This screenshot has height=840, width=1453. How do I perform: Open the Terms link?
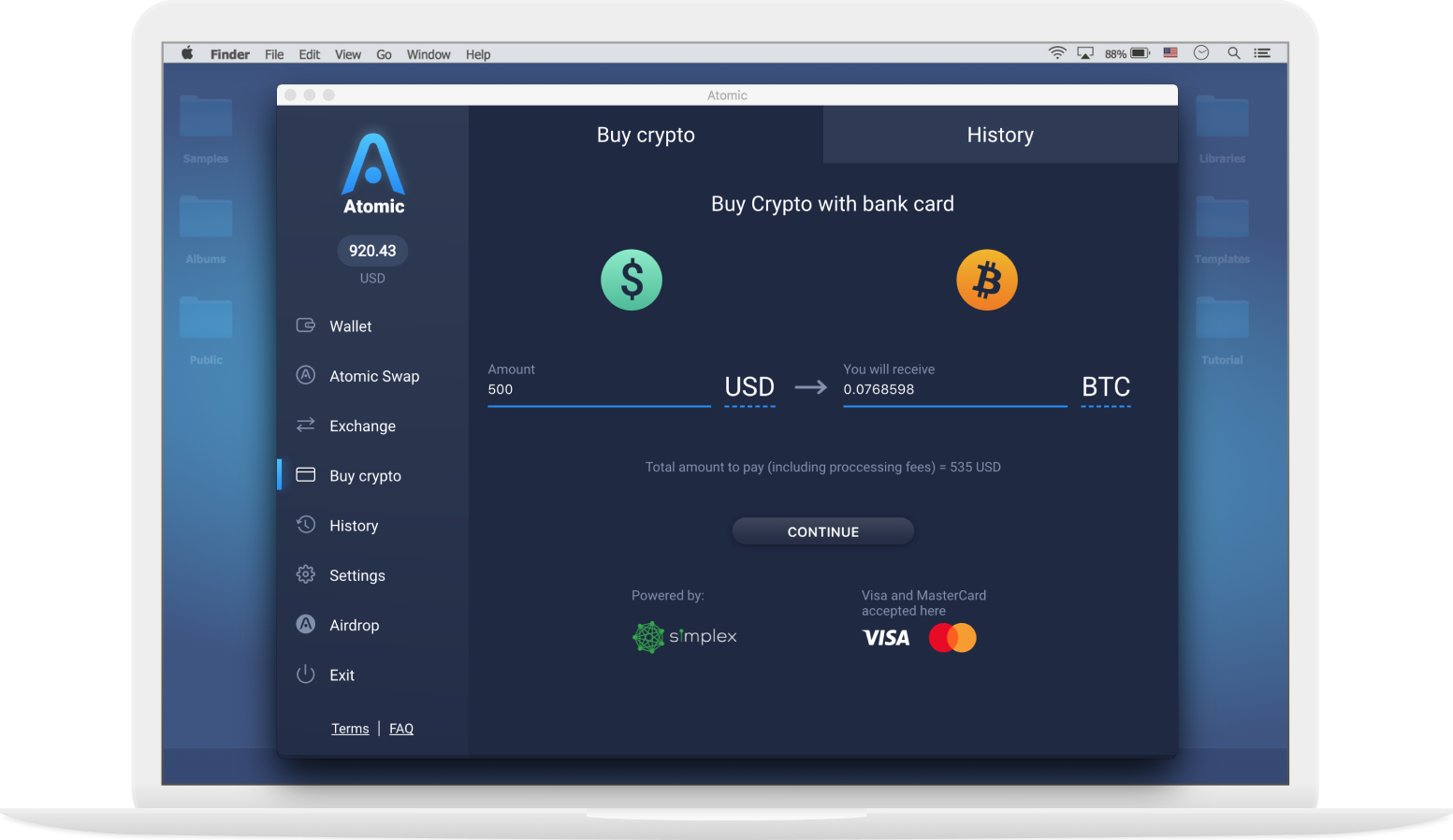tap(350, 729)
